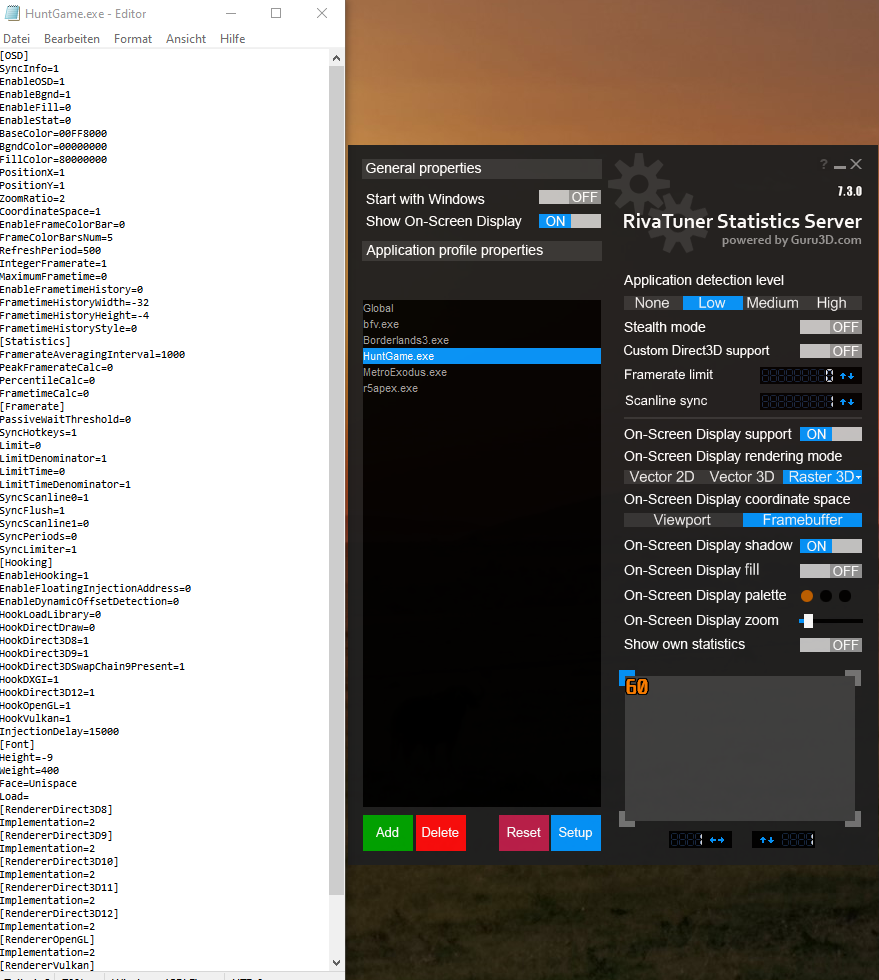
Task: Click the third OSD palette color swatch
Action: (x=845, y=596)
